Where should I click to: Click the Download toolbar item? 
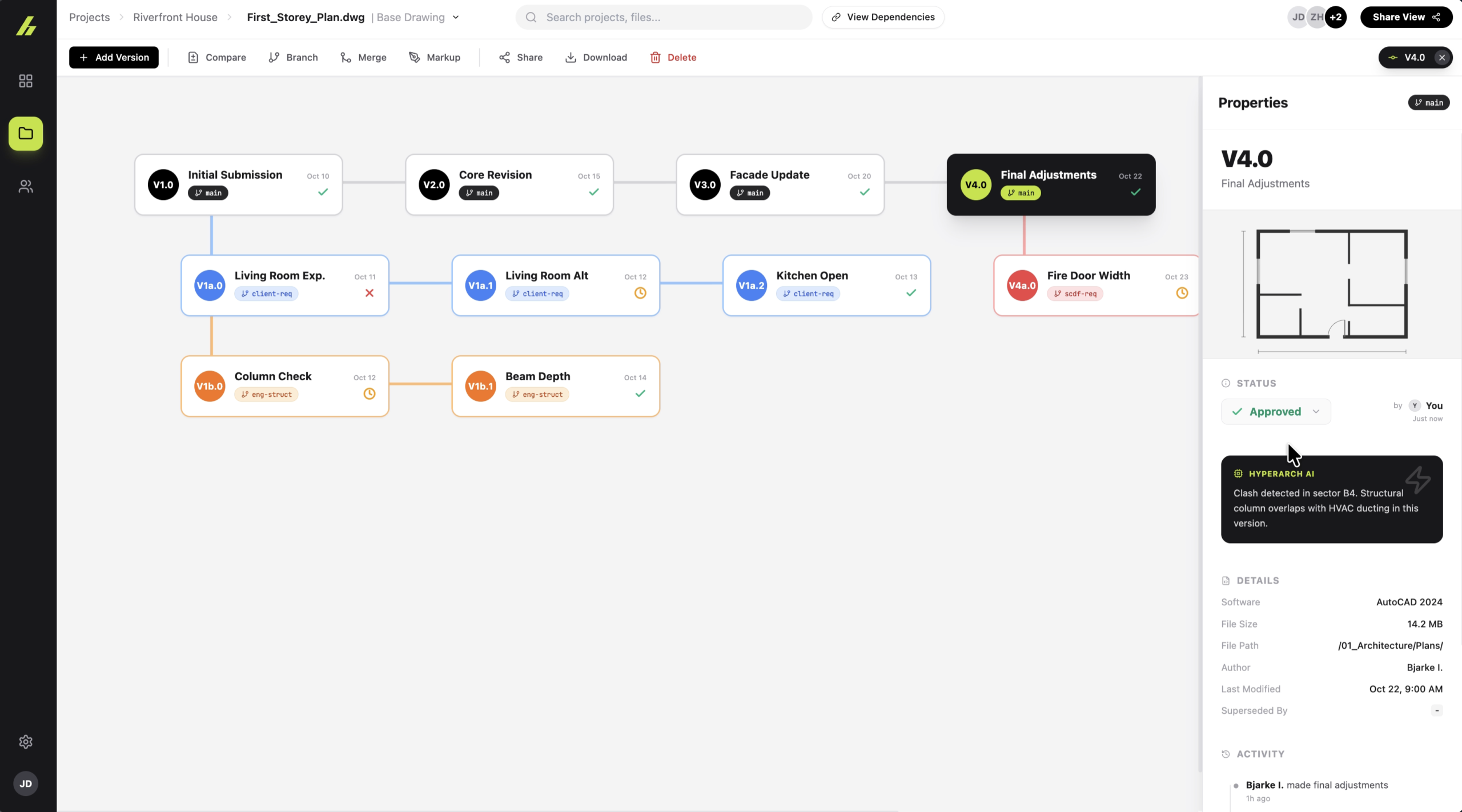click(x=596, y=57)
